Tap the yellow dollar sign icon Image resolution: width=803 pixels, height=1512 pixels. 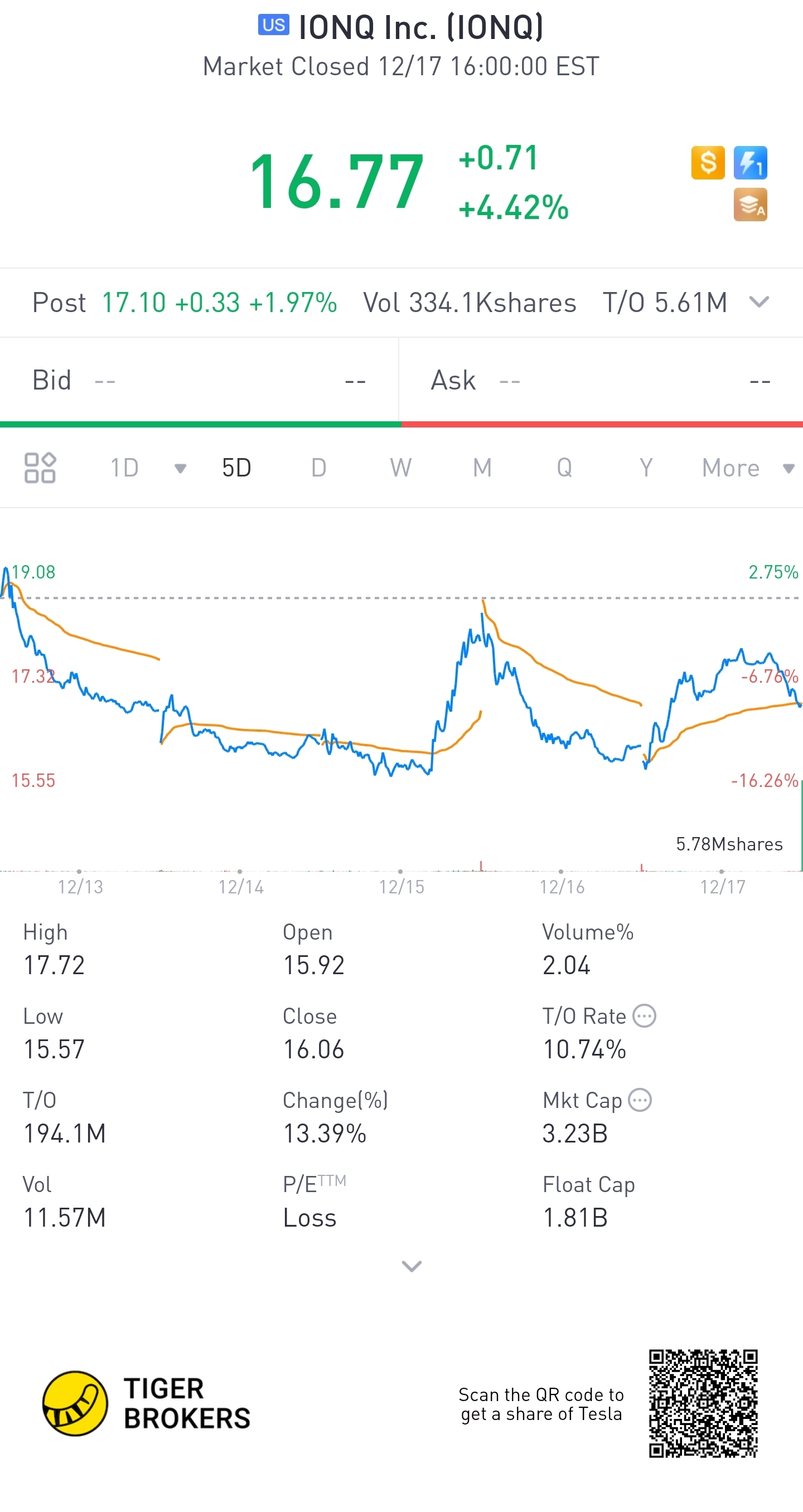tap(708, 163)
